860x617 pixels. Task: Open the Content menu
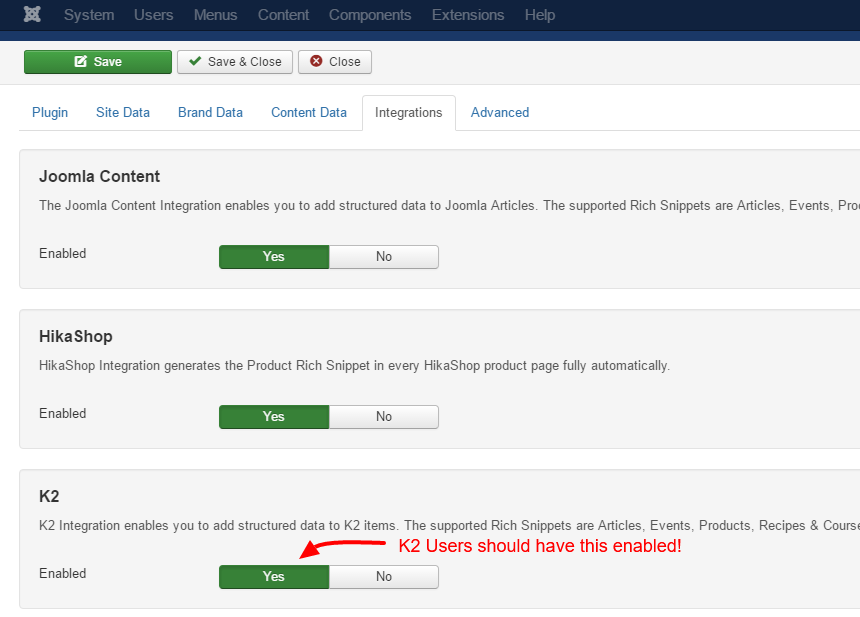[x=284, y=15]
